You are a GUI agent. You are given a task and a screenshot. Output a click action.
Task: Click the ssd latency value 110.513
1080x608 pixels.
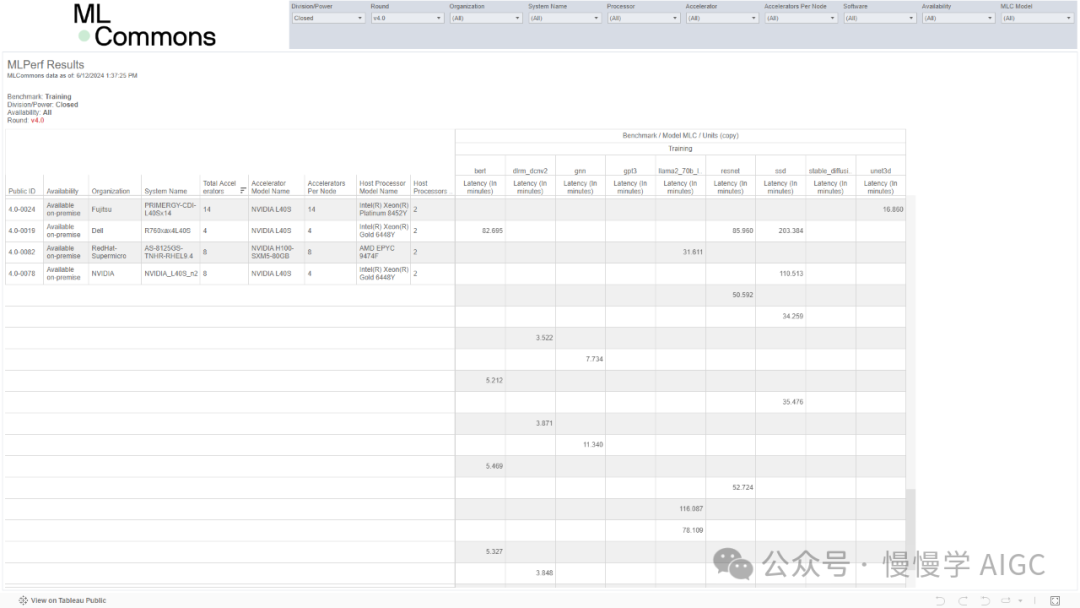(x=791, y=273)
